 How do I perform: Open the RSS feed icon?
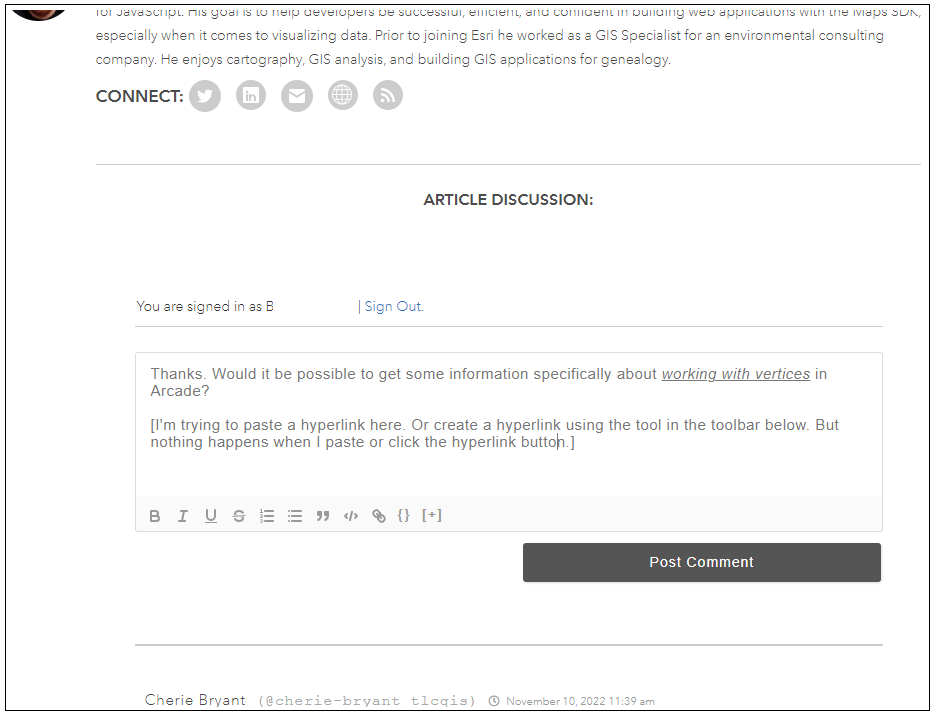tap(388, 96)
